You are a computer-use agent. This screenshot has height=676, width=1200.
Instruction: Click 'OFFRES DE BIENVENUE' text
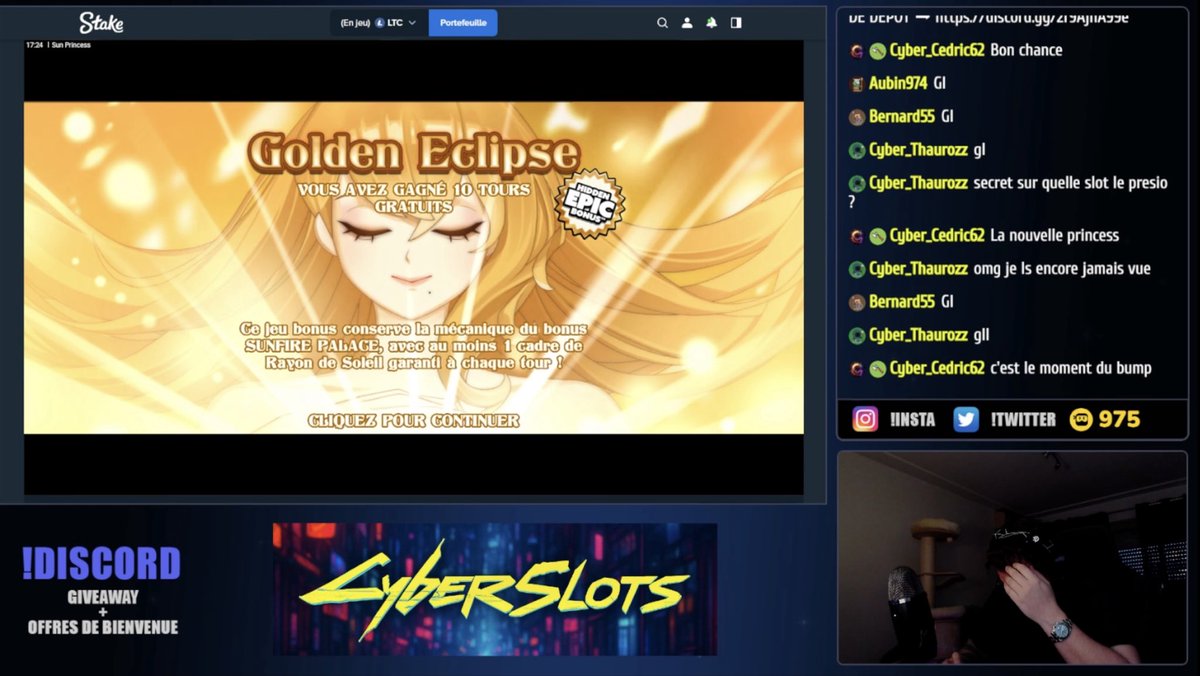click(103, 628)
